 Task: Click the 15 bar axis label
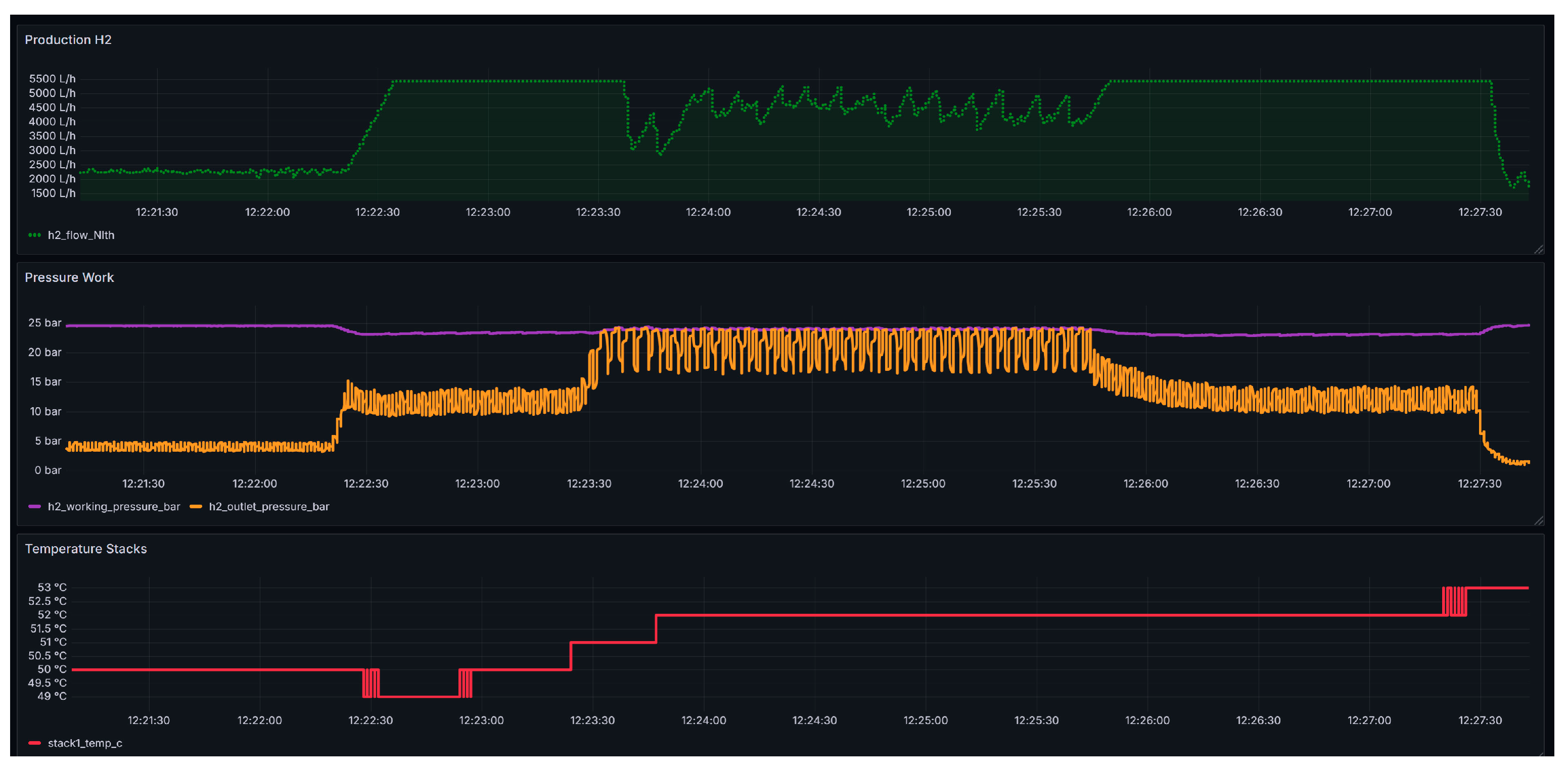click(47, 381)
